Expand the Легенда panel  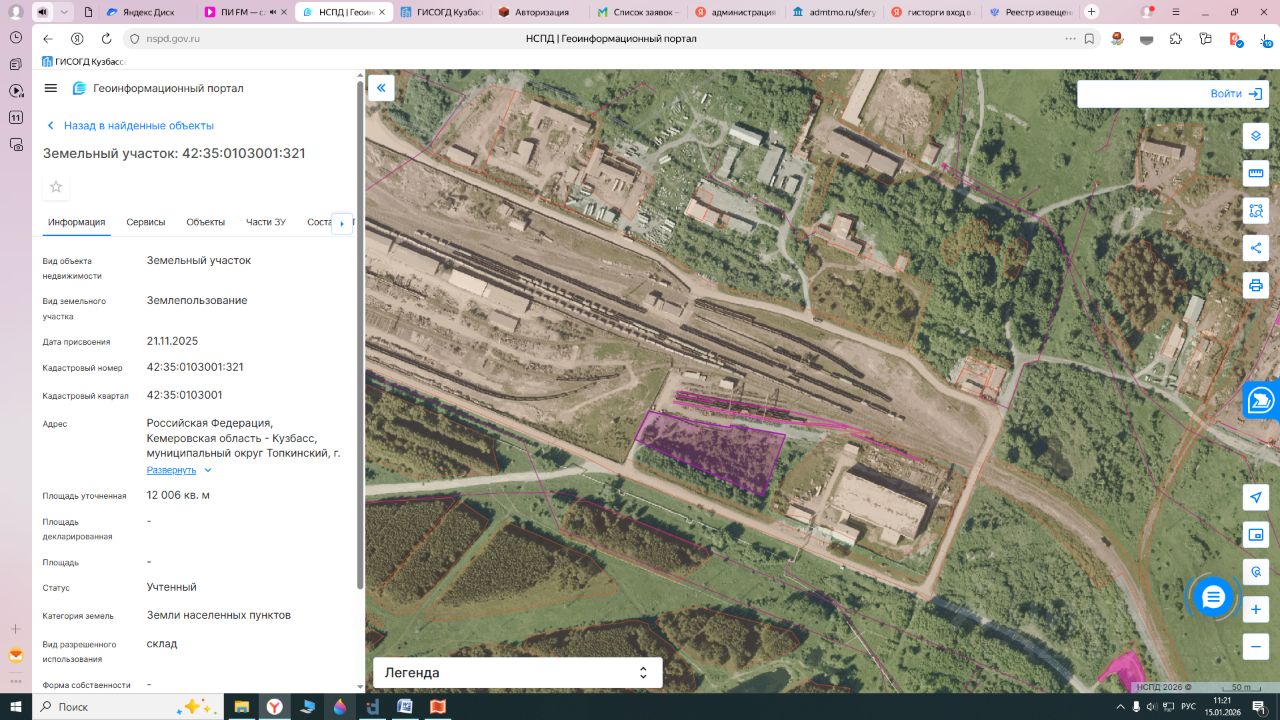point(518,673)
